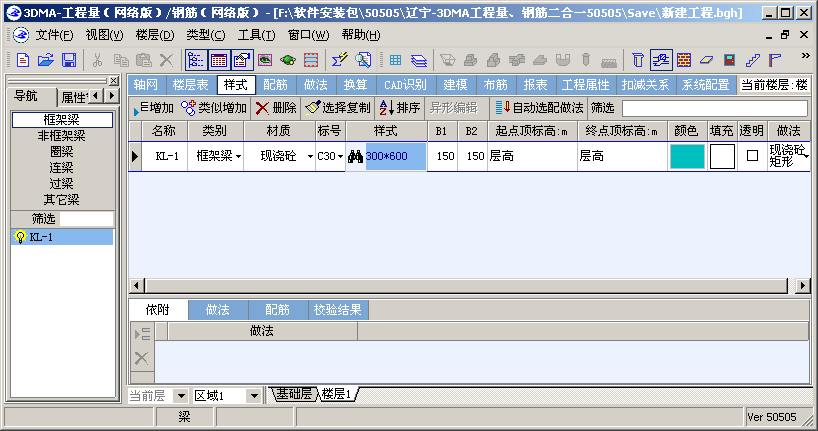Click the white 填充 swatch for KL-1

[722, 157]
